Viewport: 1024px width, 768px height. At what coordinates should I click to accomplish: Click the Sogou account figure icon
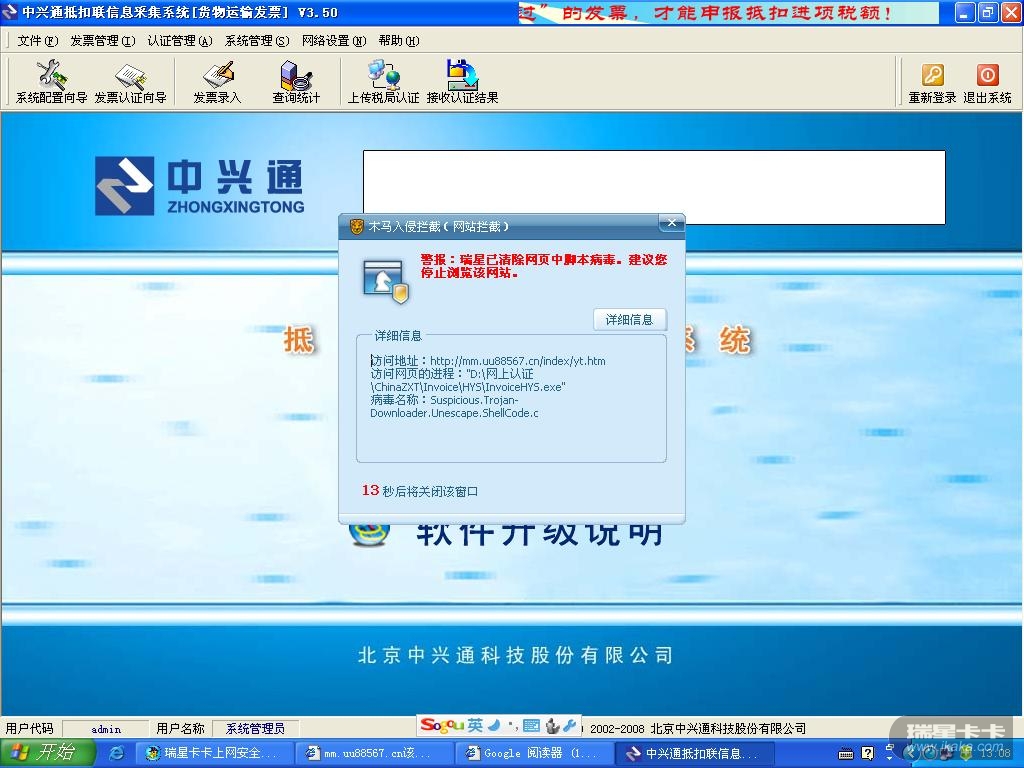[552, 725]
